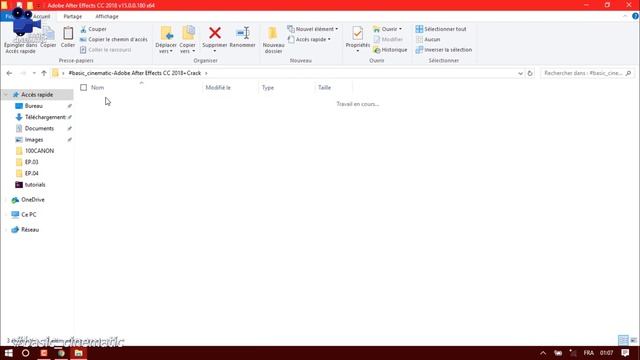Image resolution: width=640 pixels, height=360 pixels.
Task: Click the Cortana circle on taskbar
Action: (x=25, y=353)
